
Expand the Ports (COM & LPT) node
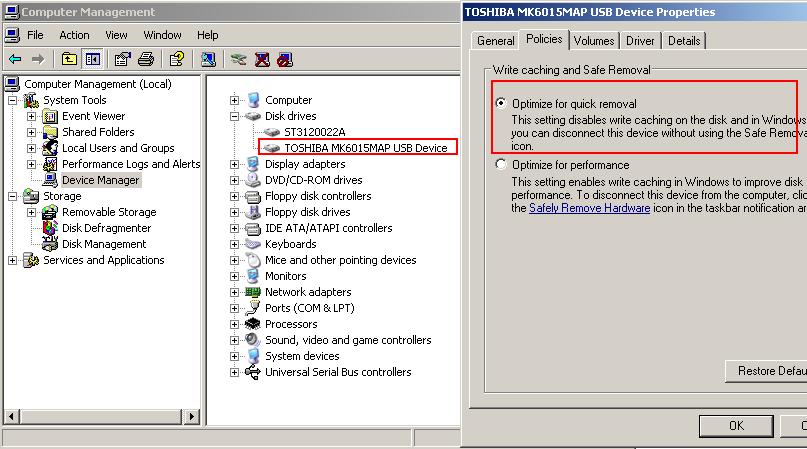(235, 308)
